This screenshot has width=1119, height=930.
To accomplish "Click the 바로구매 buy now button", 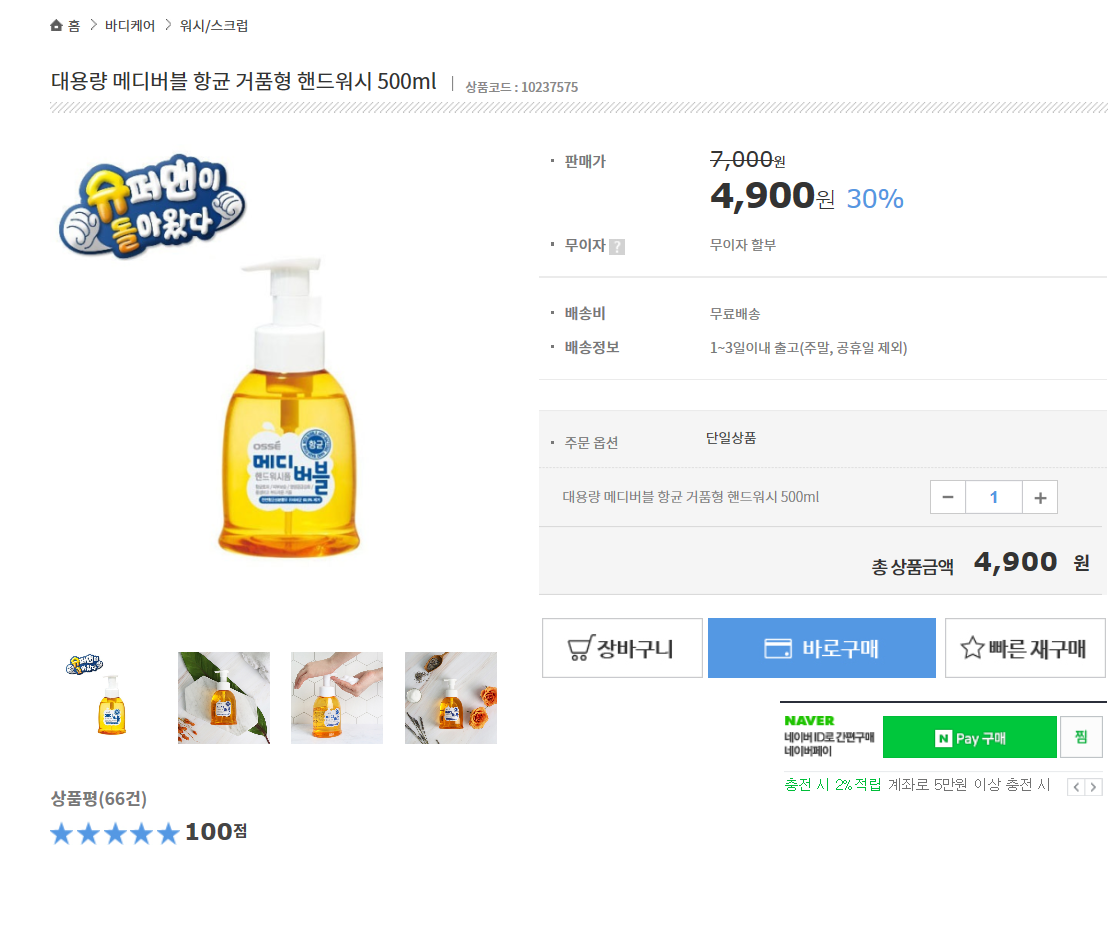I will pyautogui.click(x=822, y=648).
